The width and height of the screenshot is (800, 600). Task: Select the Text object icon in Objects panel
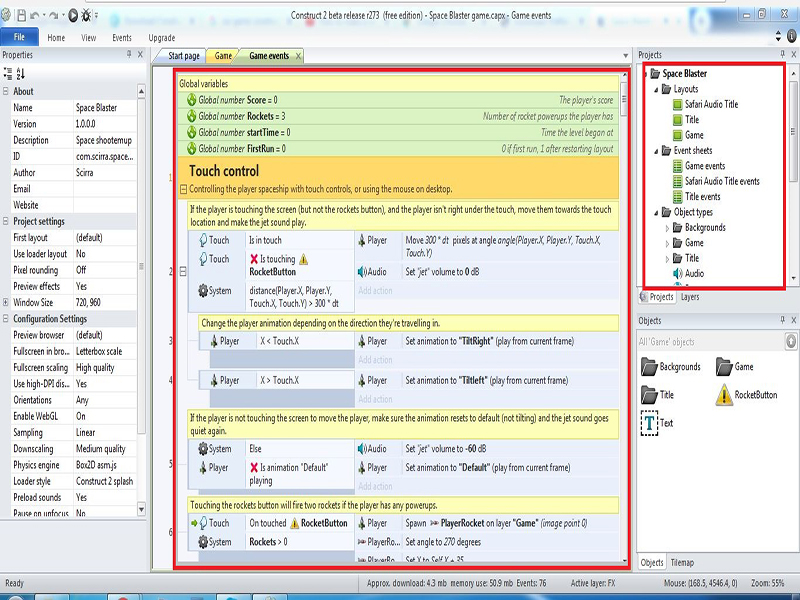pos(649,423)
